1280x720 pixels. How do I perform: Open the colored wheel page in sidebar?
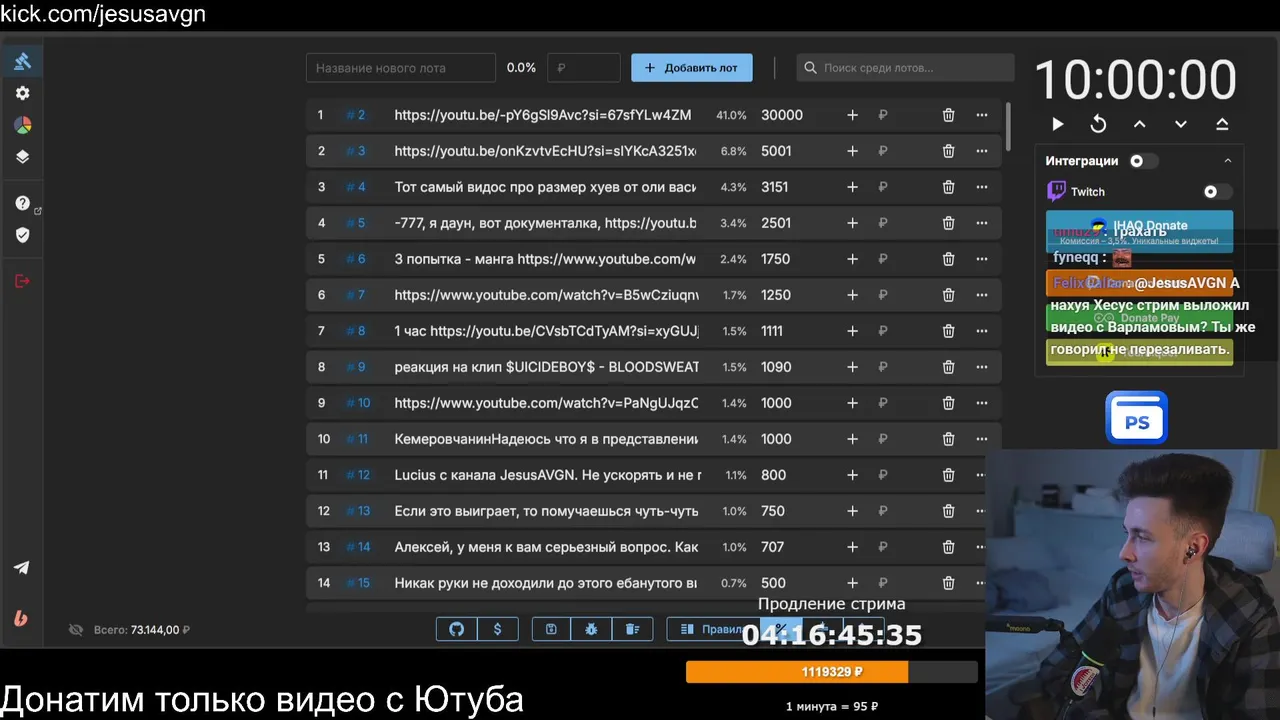pos(22,125)
